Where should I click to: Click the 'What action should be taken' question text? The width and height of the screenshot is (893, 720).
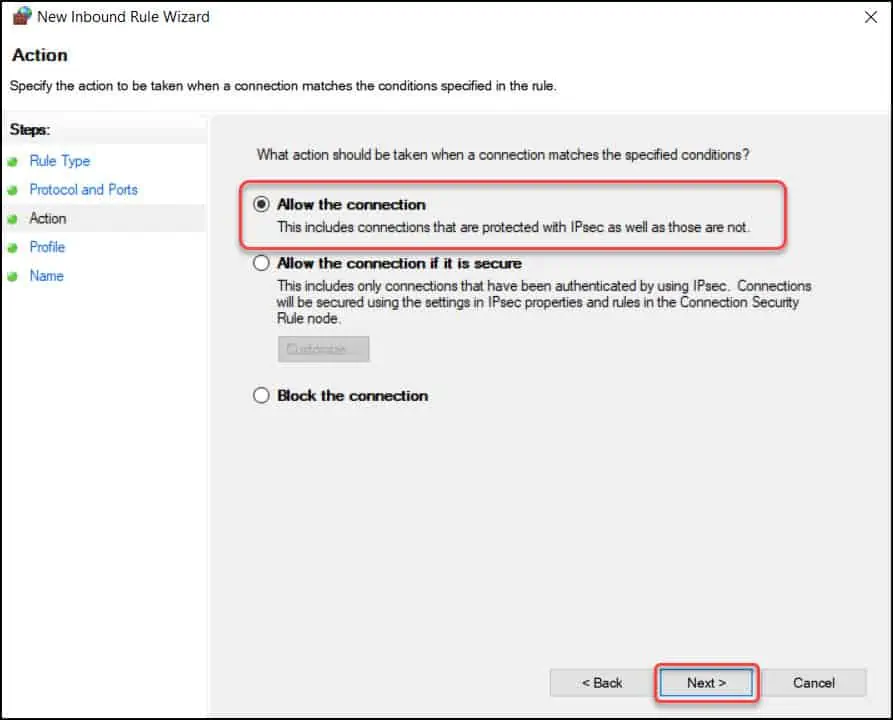[503, 155]
